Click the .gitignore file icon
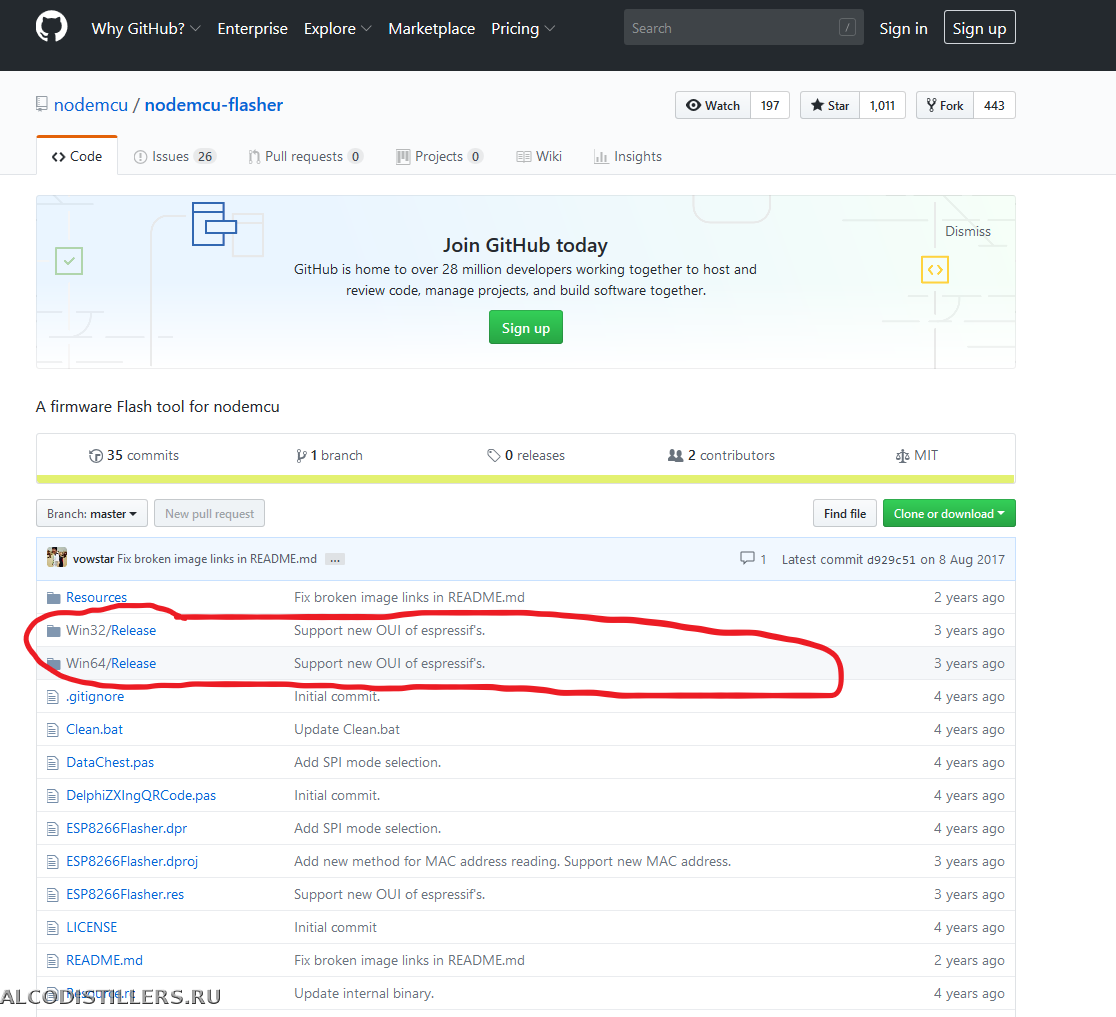 [x=53, y=697]
